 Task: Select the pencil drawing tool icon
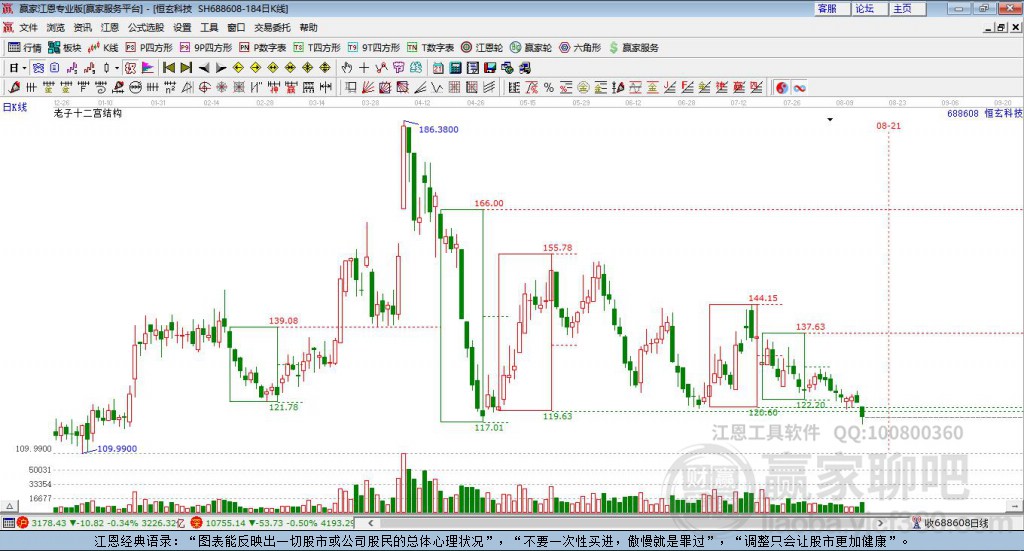13,87
